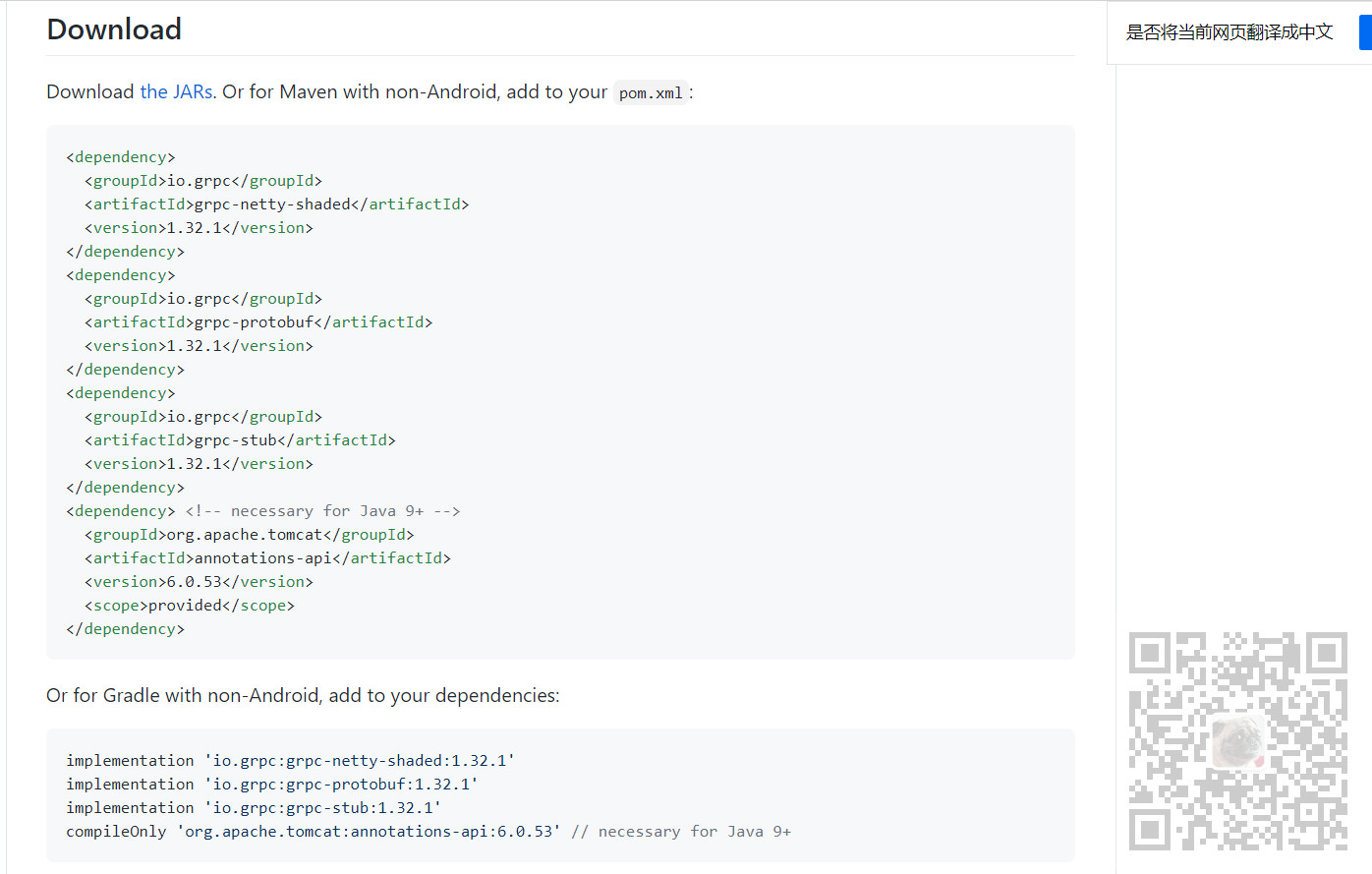This screenshot has height=874, width=1372.
Task: Click the Gradle implementation line for grpc-stub
Action: (254, 808)
